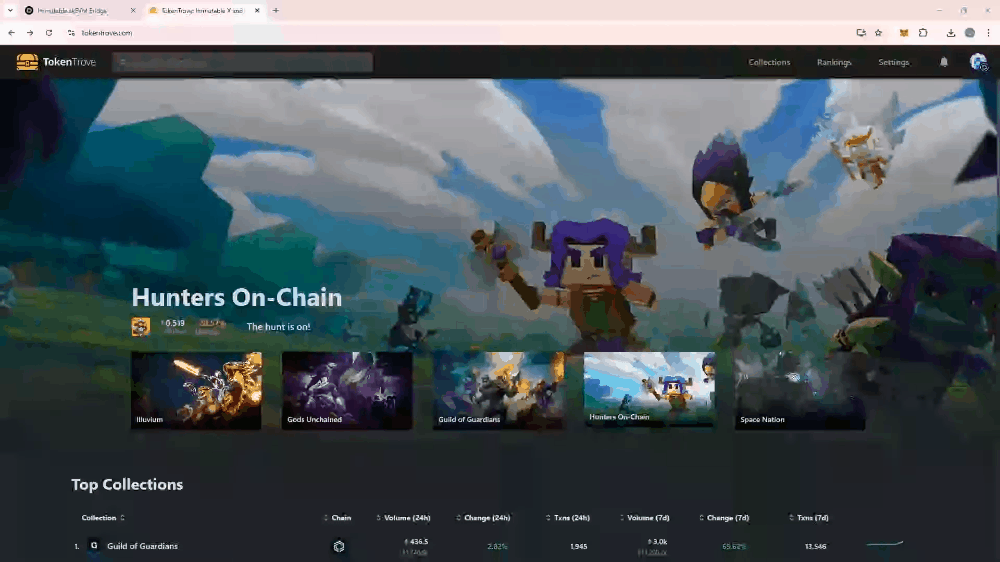Open a new browser tab
The height and width of the screenshot is (562, 1000).
pos(276,10)
